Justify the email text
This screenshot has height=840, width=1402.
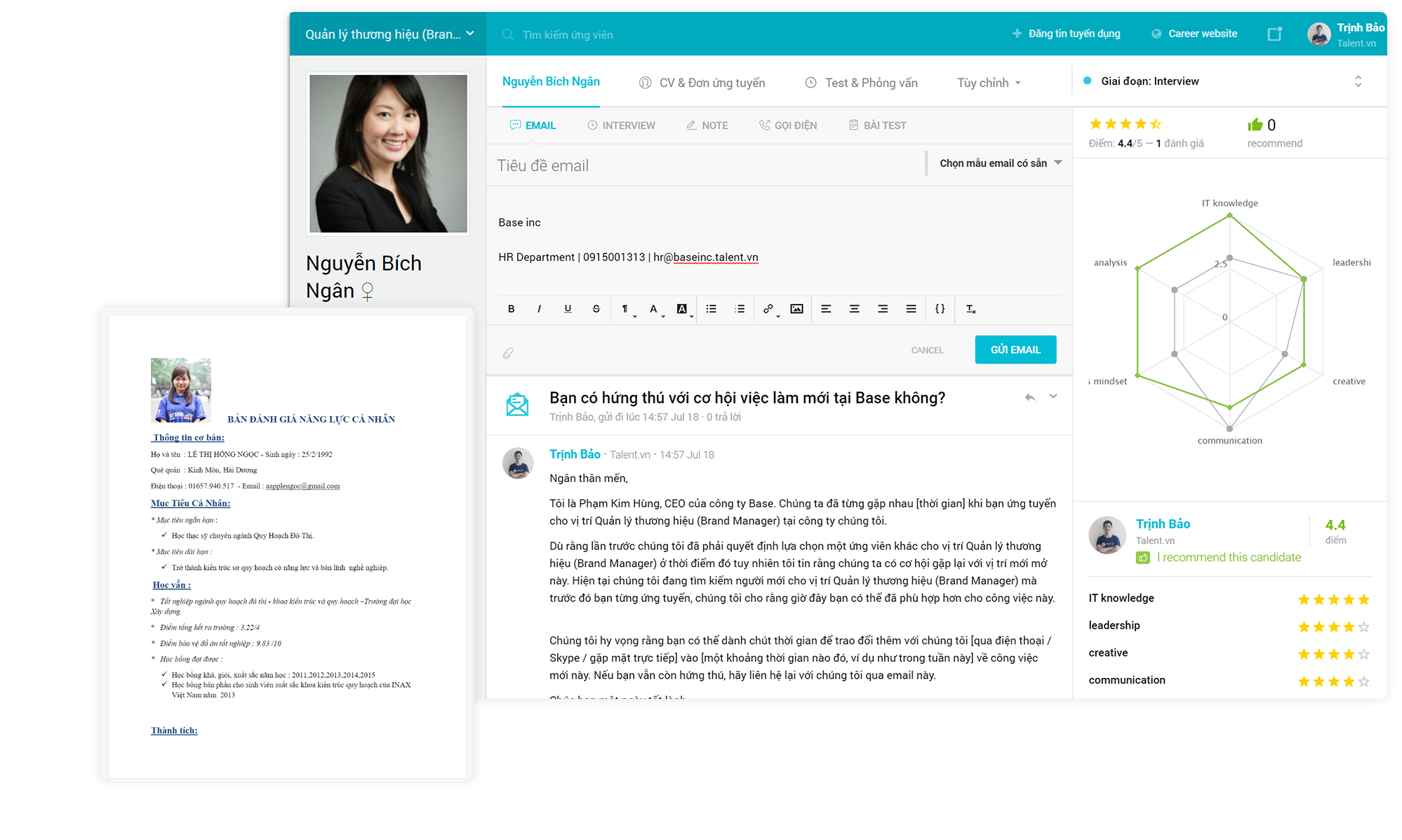click(911, 309)
